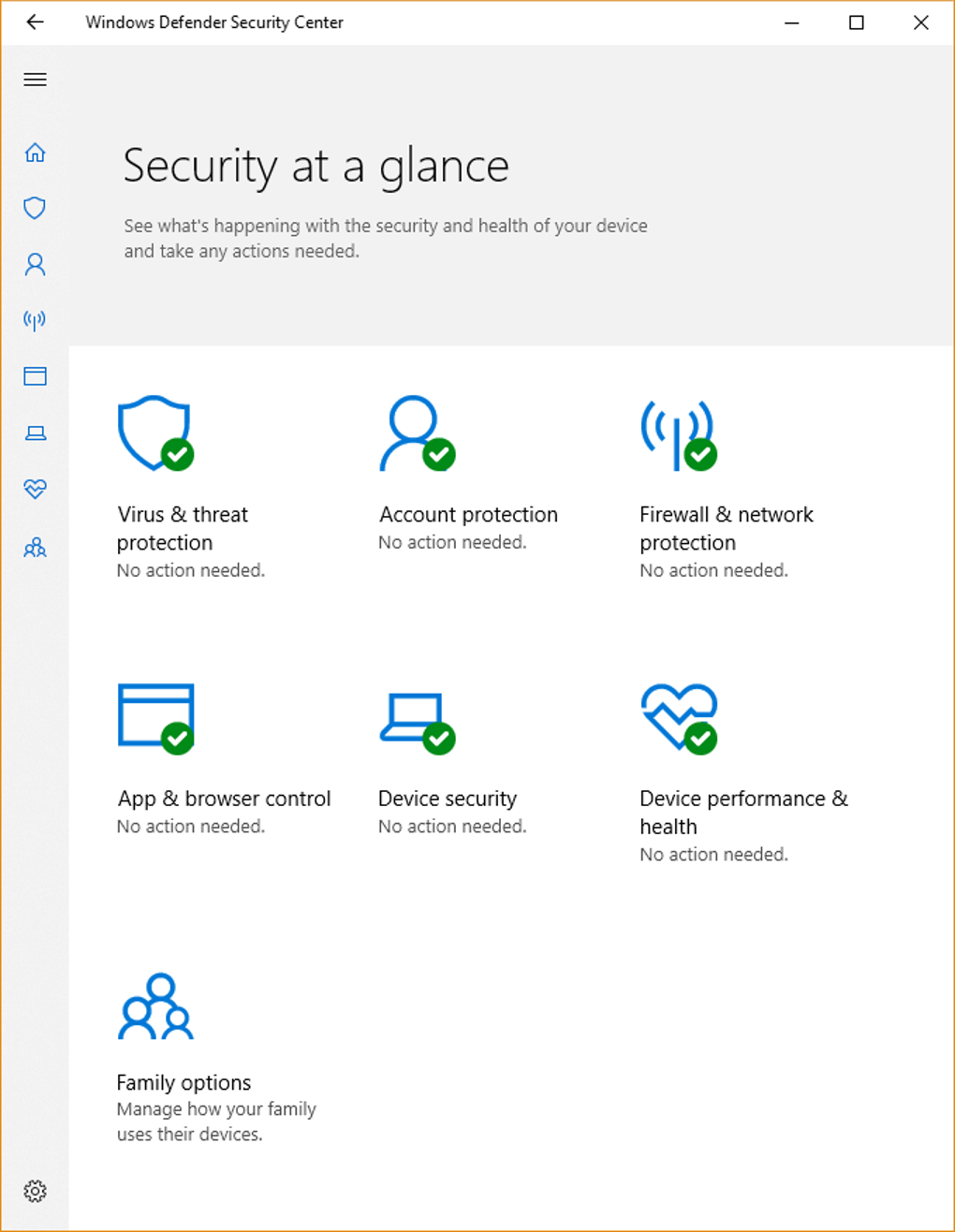955x1232 pixels.
Task: Click the back arrow in the title bar
Action: [35, 22]
